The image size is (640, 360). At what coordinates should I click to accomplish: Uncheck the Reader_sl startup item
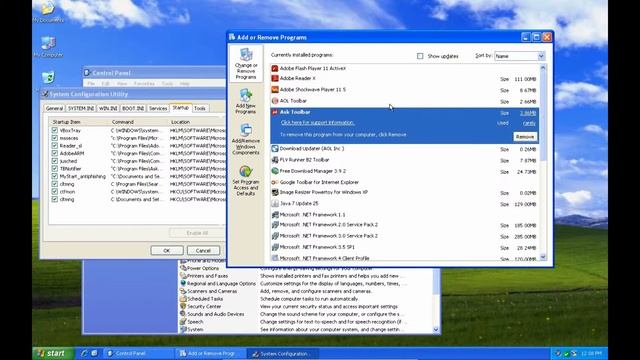(55, 146)
